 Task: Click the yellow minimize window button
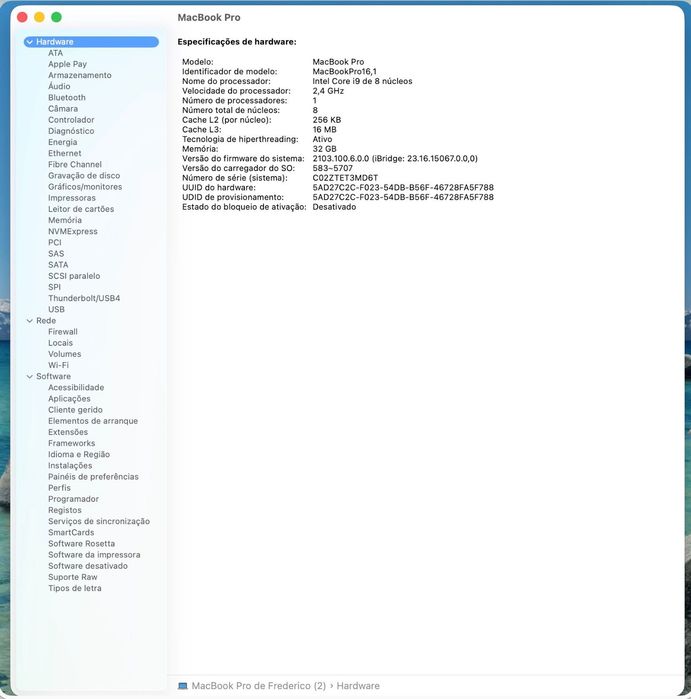39,17
